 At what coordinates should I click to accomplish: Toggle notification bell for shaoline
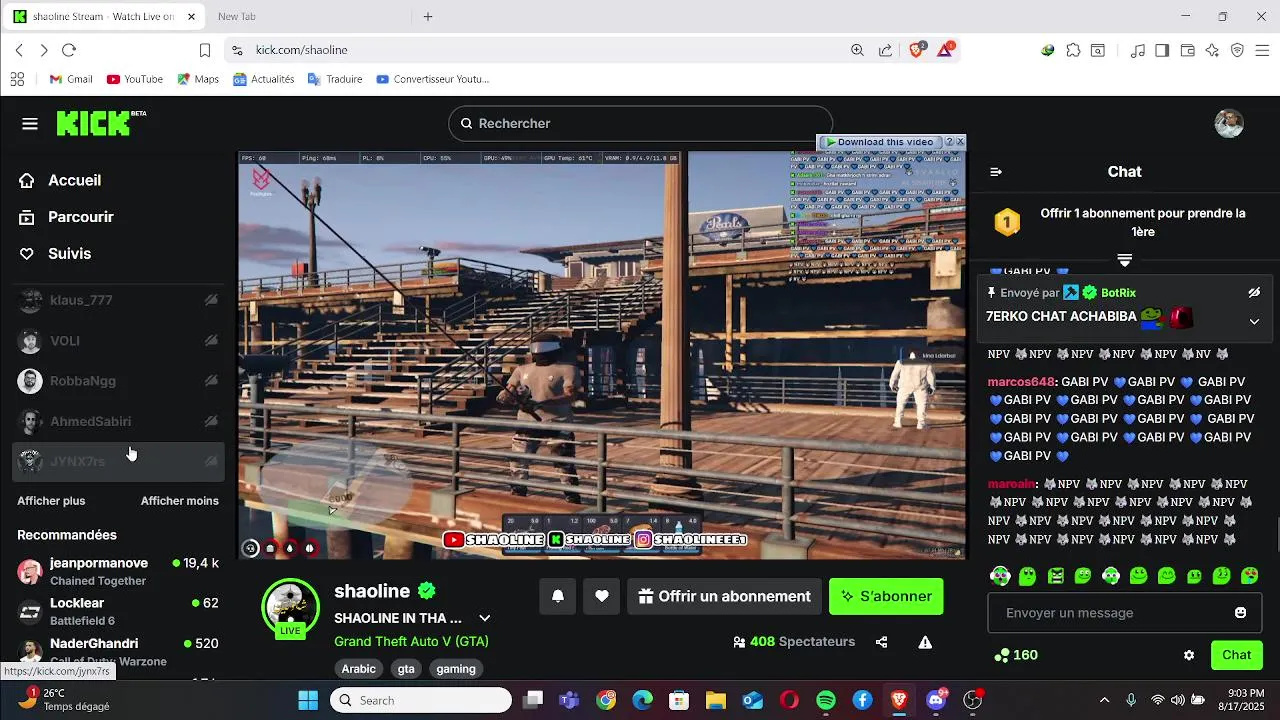(x=558, y=596)
